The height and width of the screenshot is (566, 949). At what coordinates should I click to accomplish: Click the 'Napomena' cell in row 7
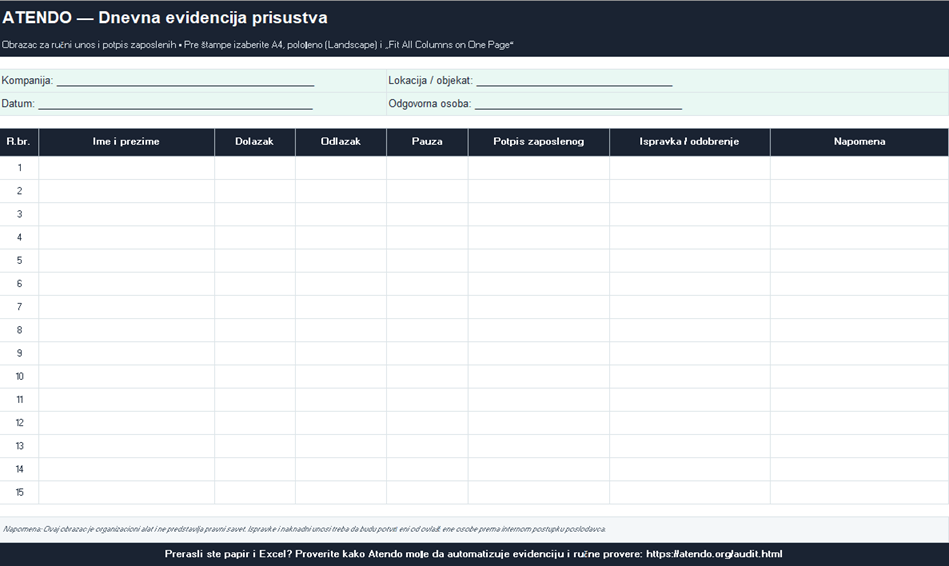(859, 307)
